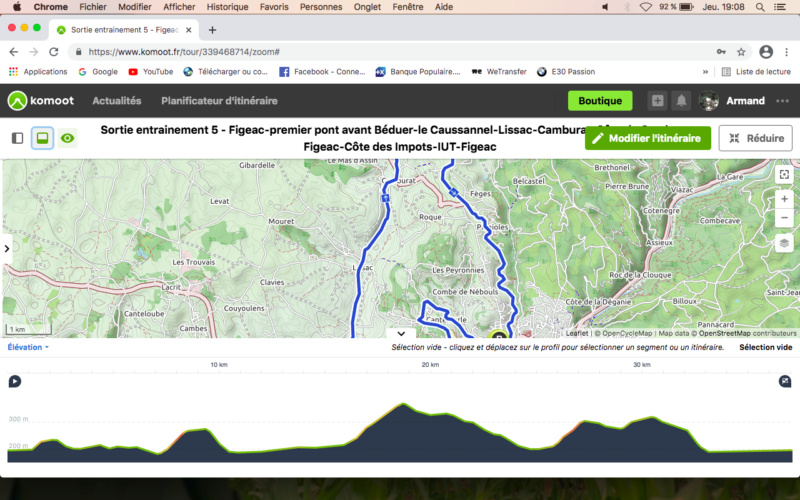This screenshot has width=800, height=500.
Task: Open Armand's profile avatar
Action: point(709,101)
